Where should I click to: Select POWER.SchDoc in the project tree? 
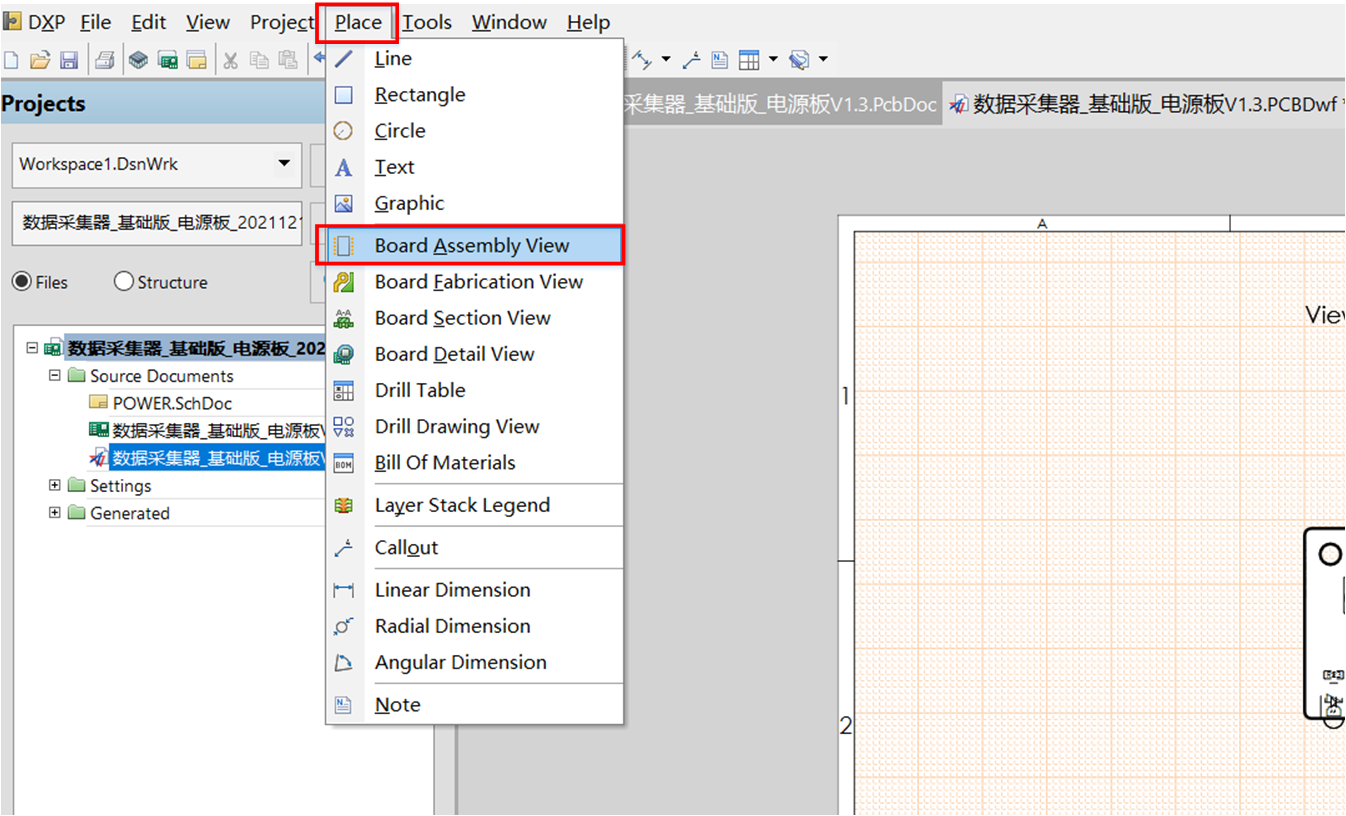pyautogui.click(x=172, y=403)
